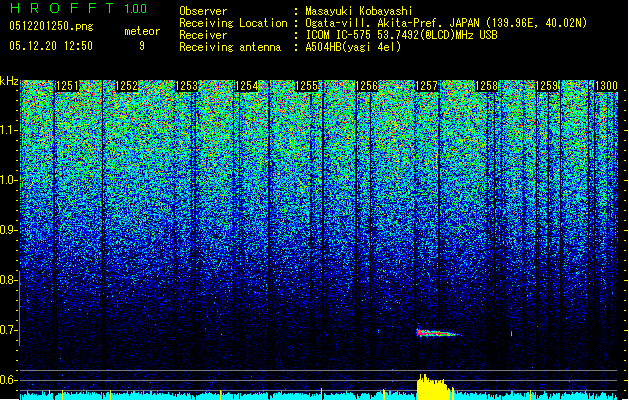Click the 1259 time marker

click(x=547, y=86)
